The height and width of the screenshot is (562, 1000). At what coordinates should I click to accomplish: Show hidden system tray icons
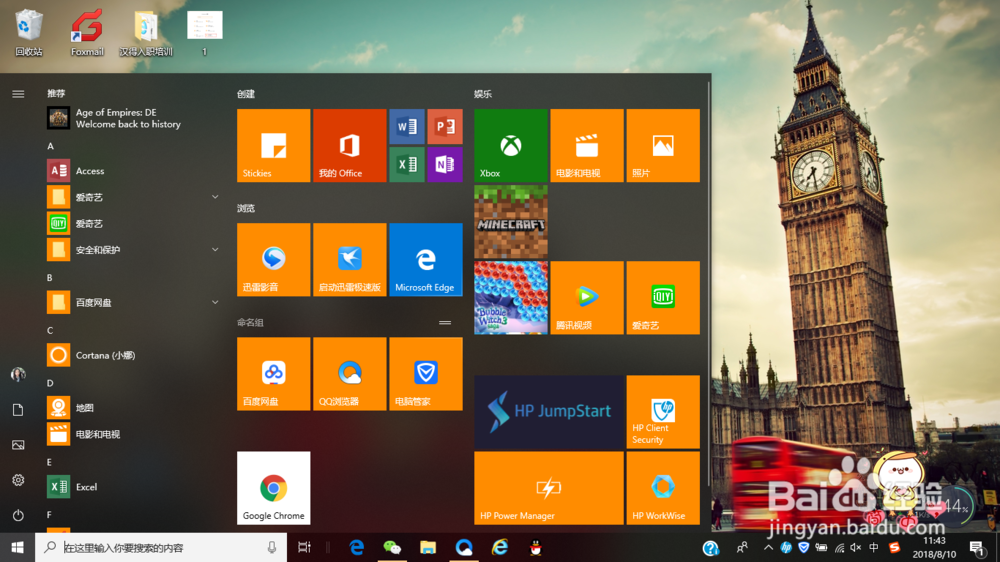click(x=768, y=547)
